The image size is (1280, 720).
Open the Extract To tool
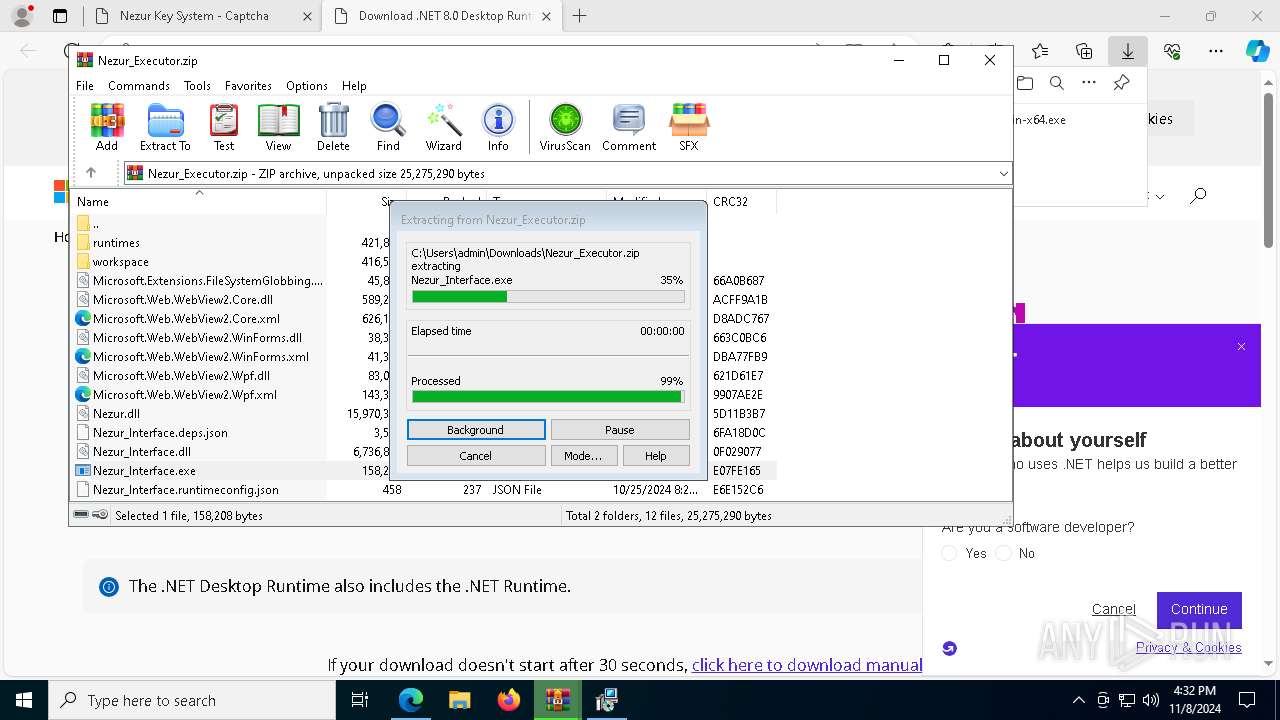165,127
